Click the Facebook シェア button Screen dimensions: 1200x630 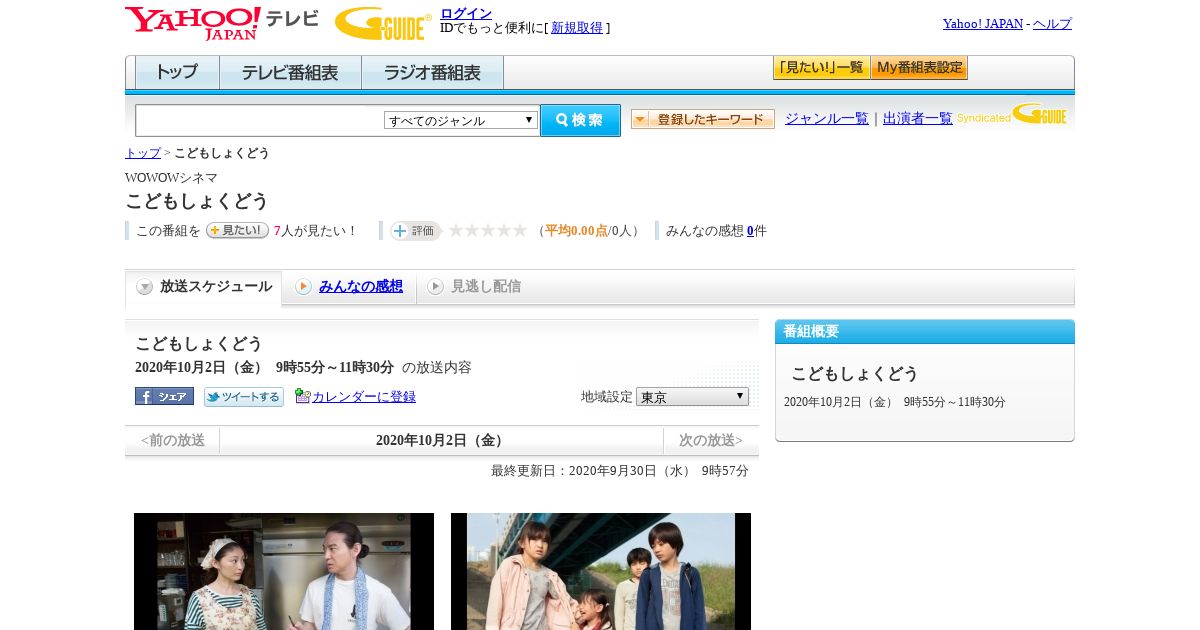coord(164,396)
